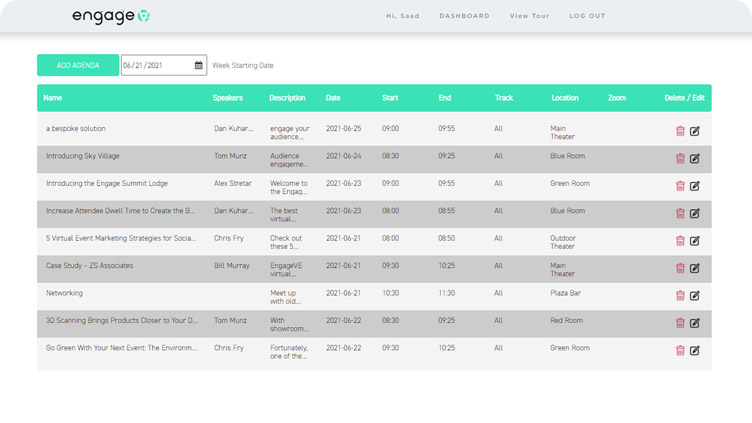
Task: Click the Name column header
Action: pyautogui.click(x=53, y=98)
